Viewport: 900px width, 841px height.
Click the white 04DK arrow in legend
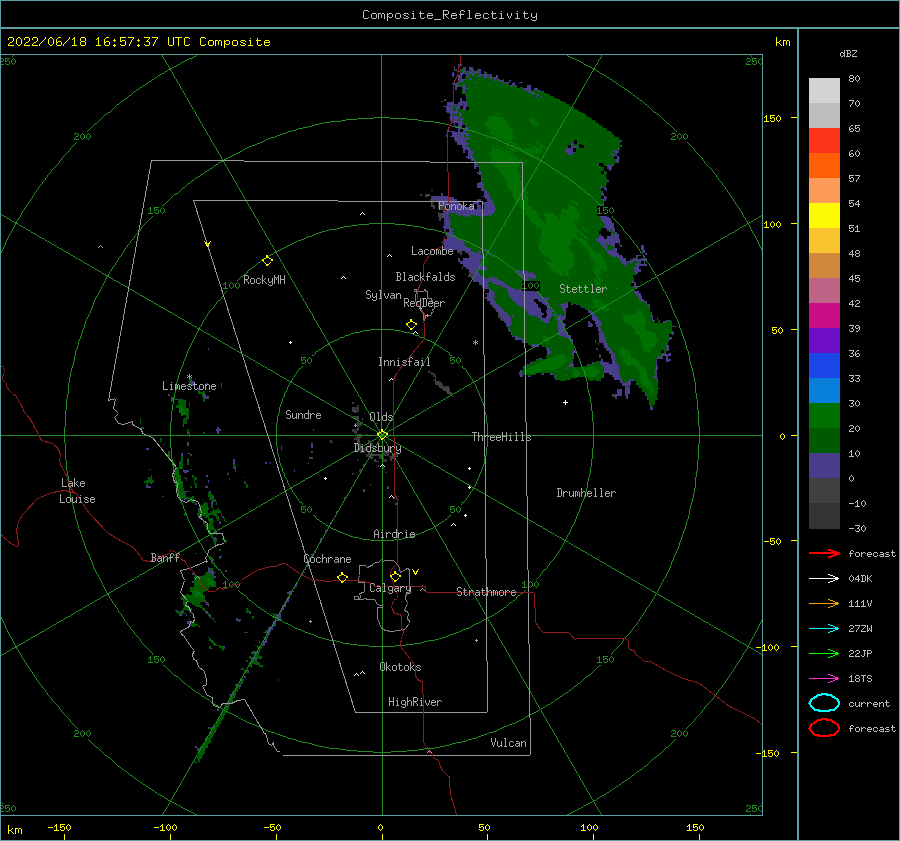[824, 578]
